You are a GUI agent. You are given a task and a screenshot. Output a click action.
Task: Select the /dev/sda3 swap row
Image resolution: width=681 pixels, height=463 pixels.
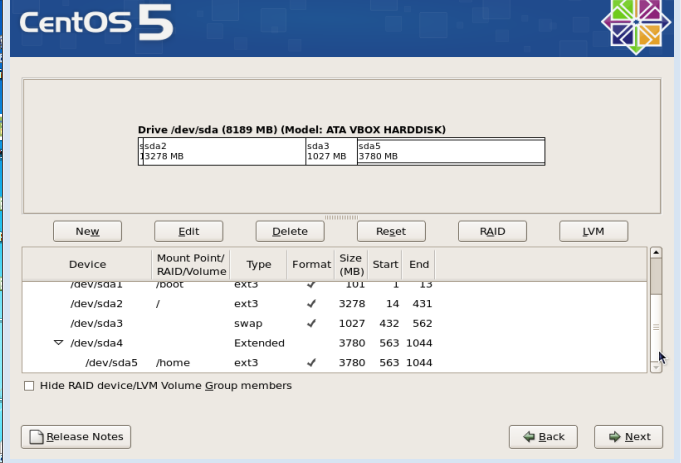[334, 323]
